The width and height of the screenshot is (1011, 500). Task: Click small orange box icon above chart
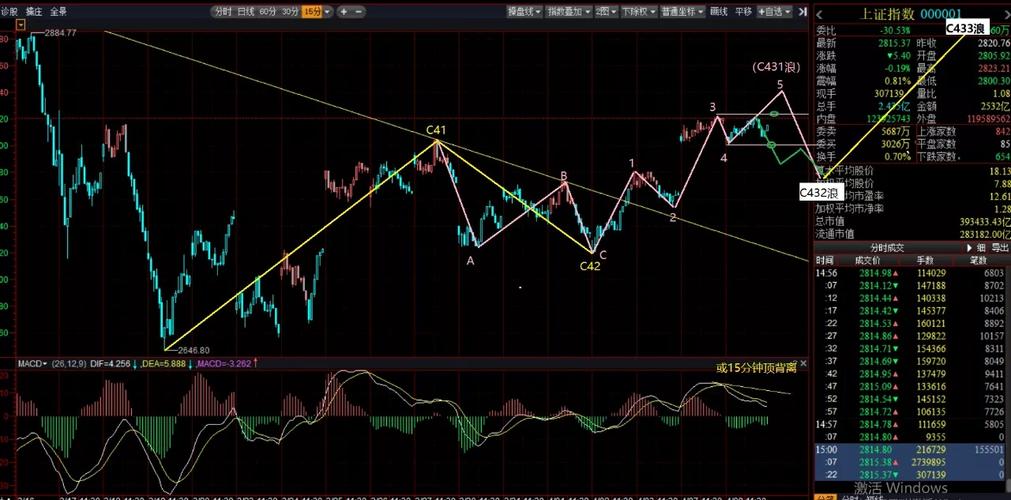coord(21,25)
